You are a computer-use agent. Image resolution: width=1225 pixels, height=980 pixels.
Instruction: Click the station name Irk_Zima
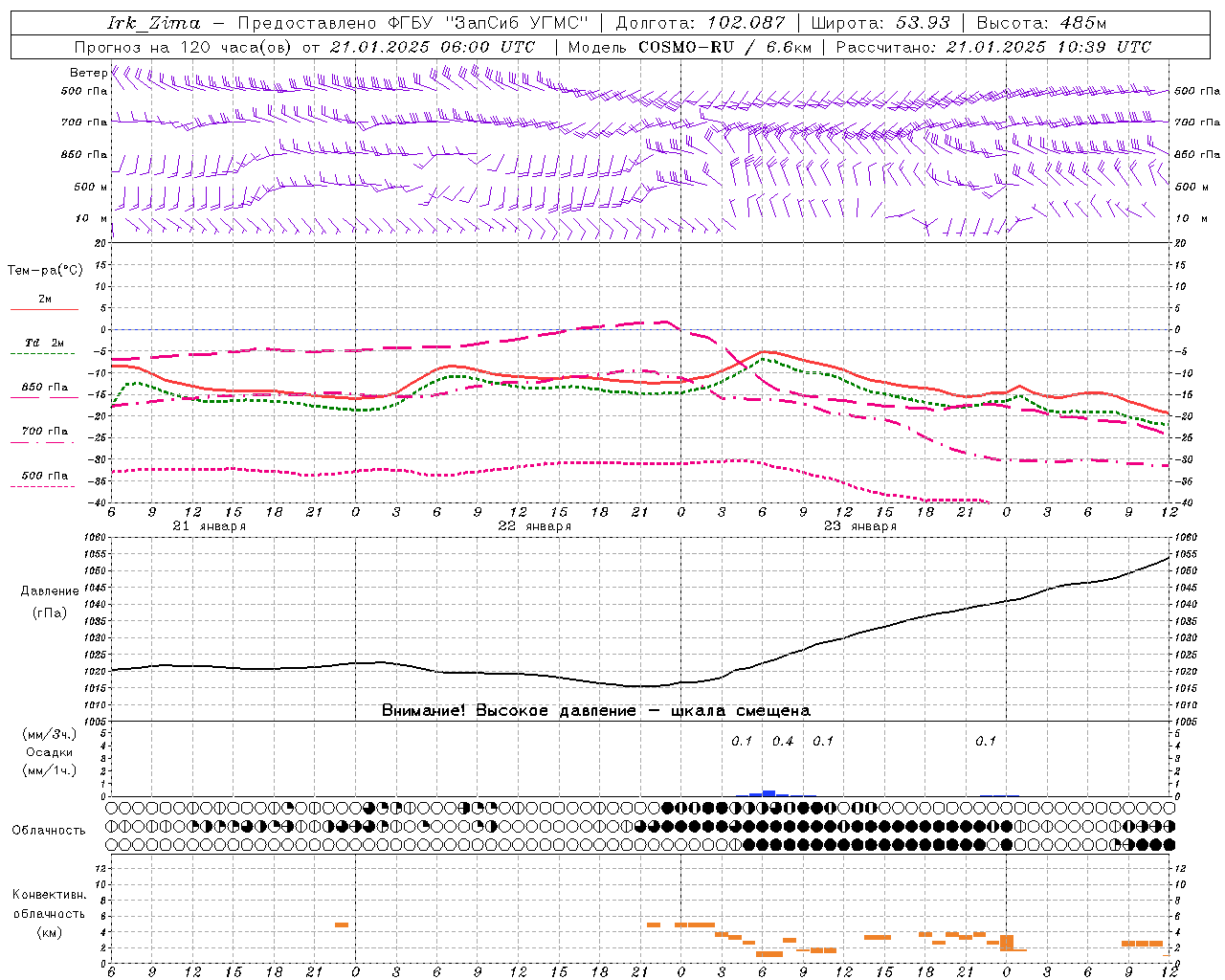click(x=154, y=23)
